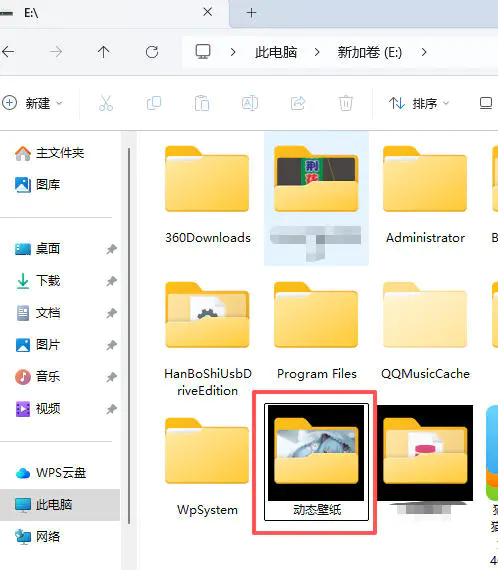Select the WpSystem folder
Image resolution: width=498 pixels, height=570 pixels.
coord(207,467)
